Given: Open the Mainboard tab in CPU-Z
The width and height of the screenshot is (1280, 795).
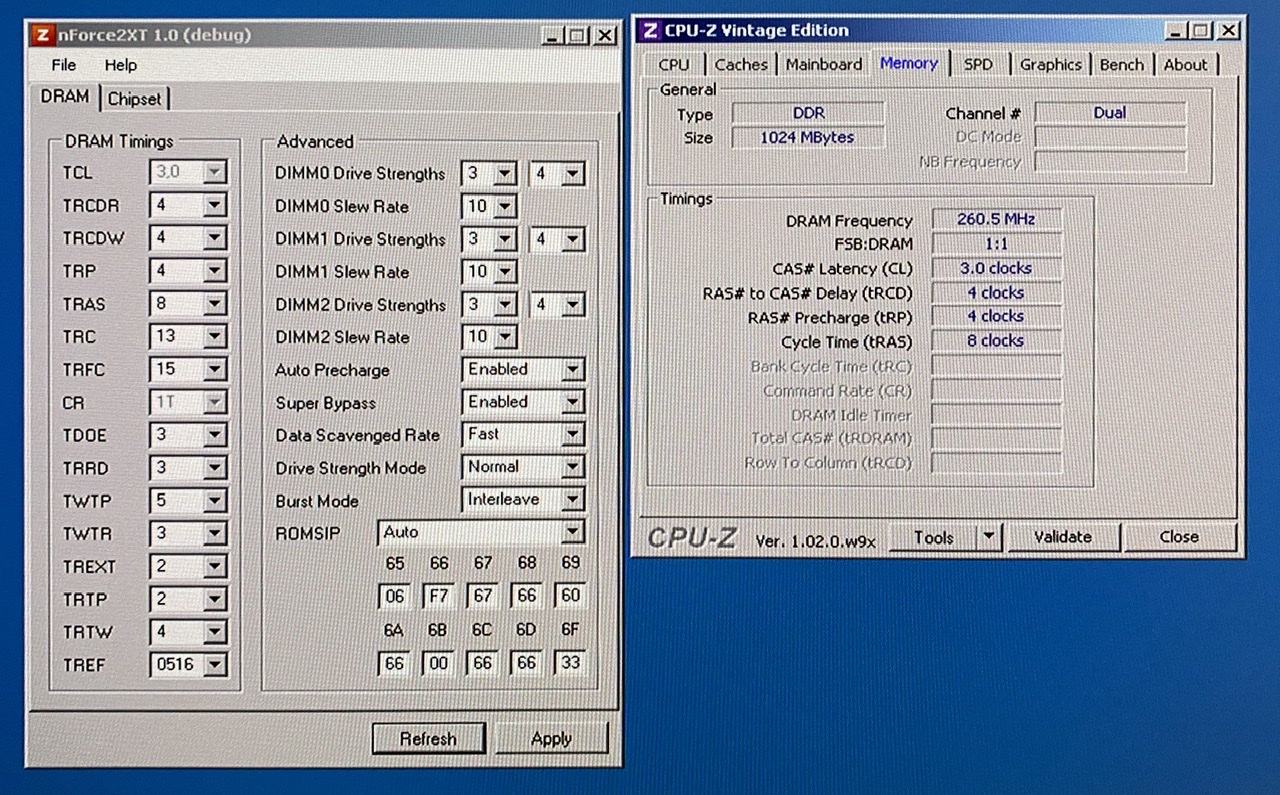Looking at the screenshot, I should point(824,65).
